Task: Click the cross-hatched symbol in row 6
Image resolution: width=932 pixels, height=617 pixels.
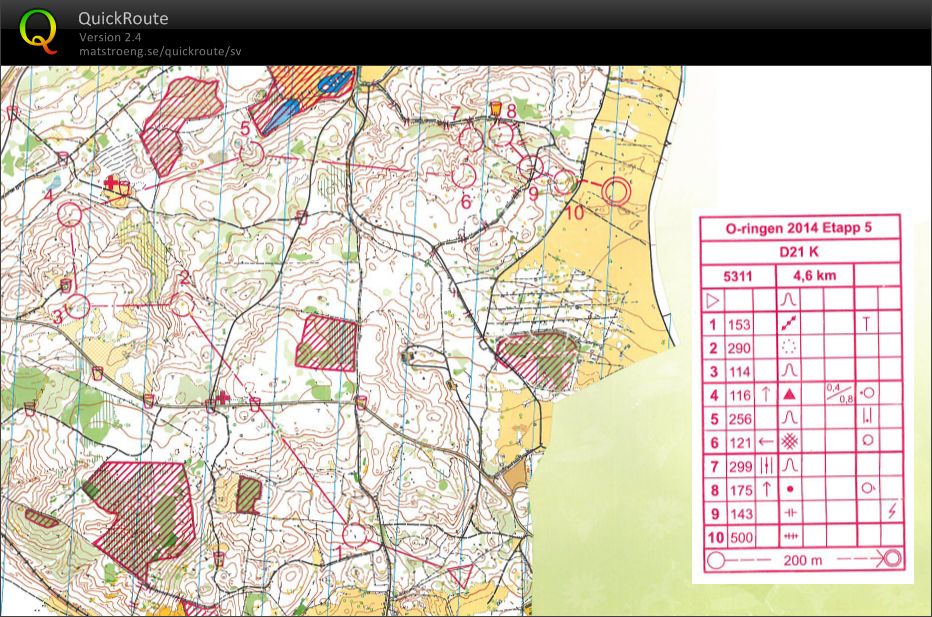Action: tap(789, 441)
